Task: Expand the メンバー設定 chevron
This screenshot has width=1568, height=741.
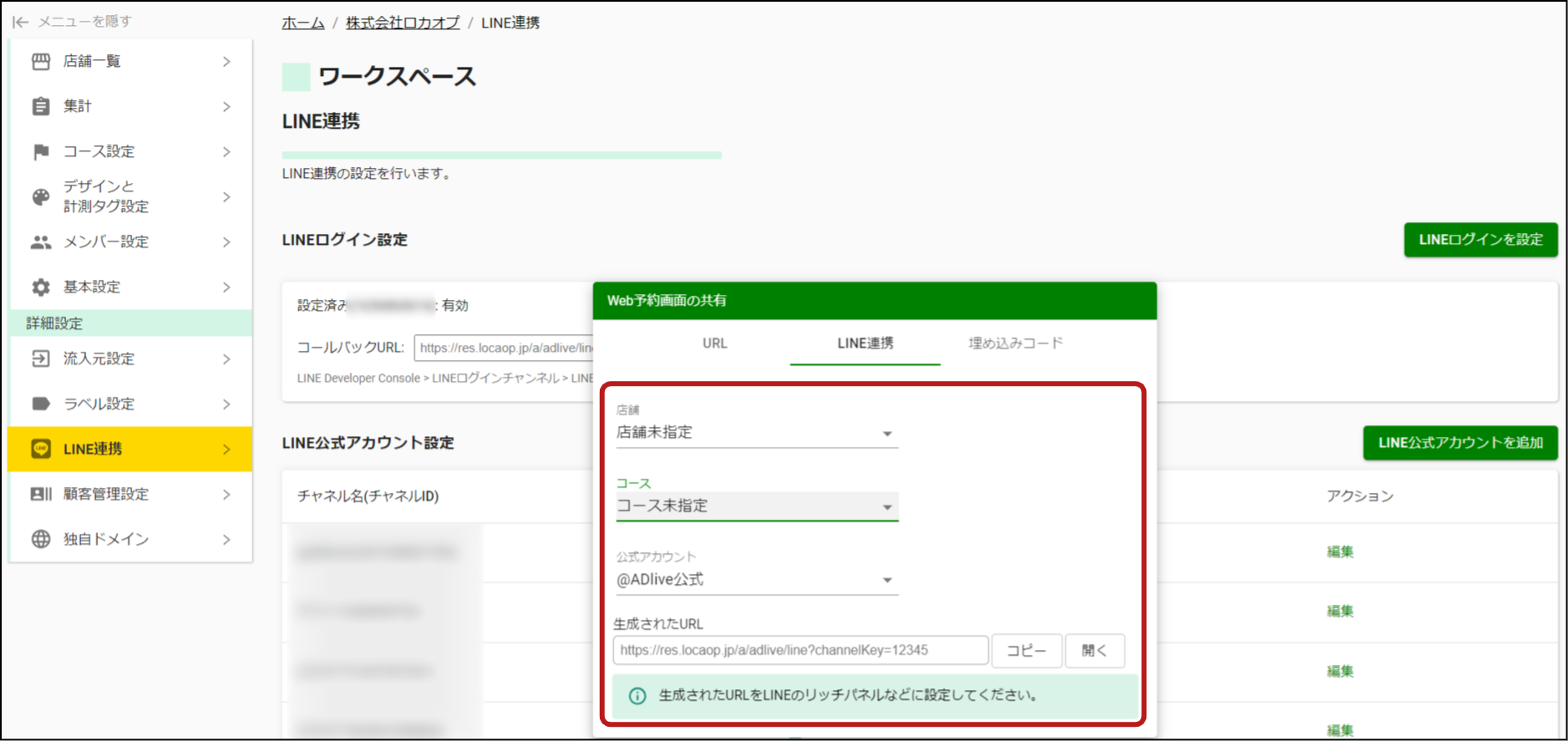Action: (226, 242)
